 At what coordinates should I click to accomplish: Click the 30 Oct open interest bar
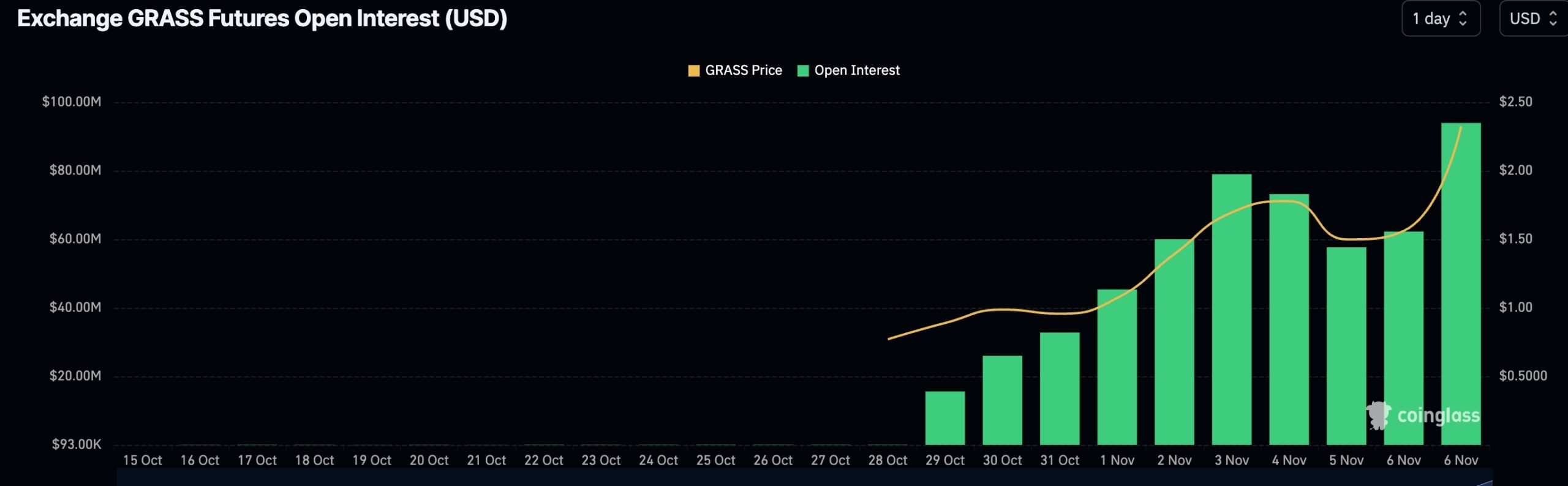click(x=1002, y=400)
